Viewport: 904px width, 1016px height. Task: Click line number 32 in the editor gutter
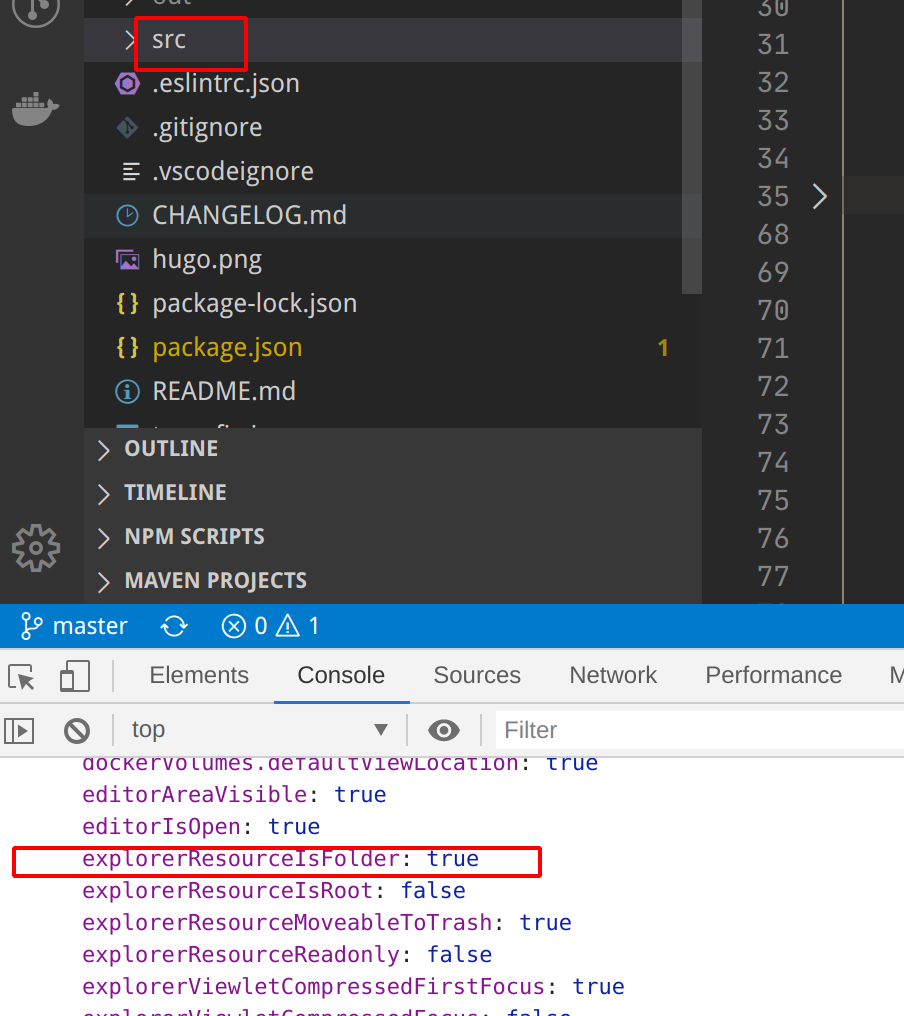click(x=773, y=83)
